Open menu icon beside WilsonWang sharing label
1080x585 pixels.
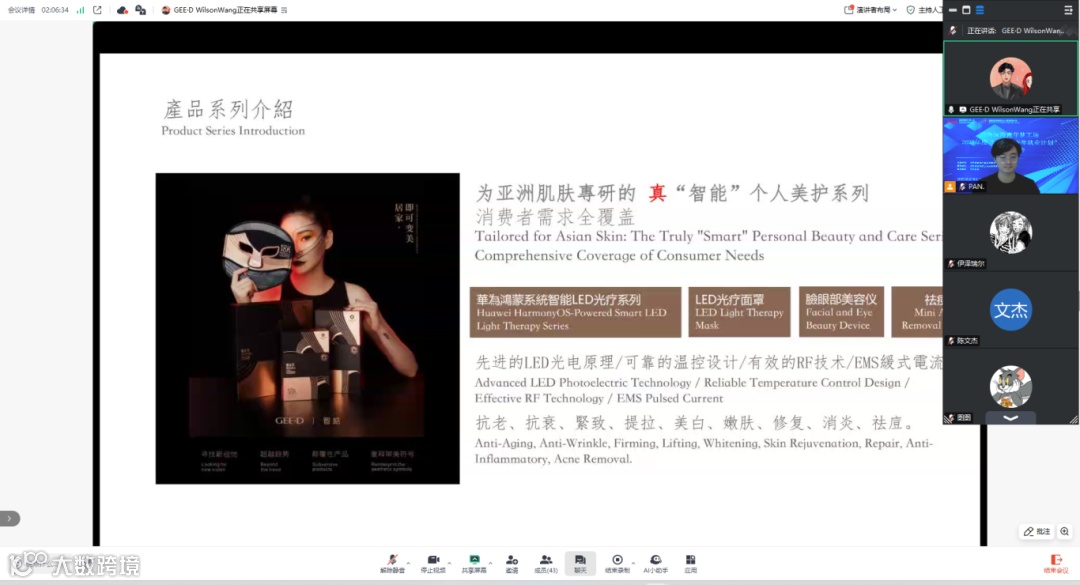[x=284, y=10]
